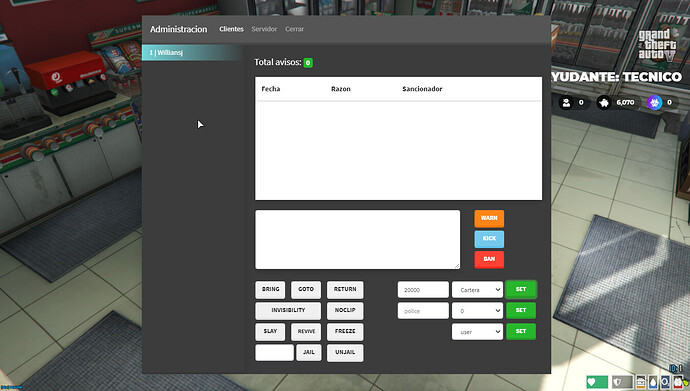The image size is (690, 391).
Task: Open the job grade dropdown showing 0
Action: [477, 311]
